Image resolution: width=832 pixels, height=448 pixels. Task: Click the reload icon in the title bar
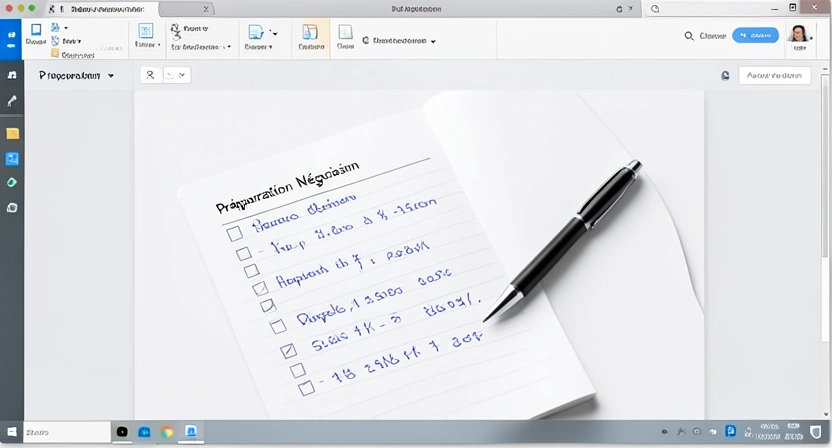[619, 9]
